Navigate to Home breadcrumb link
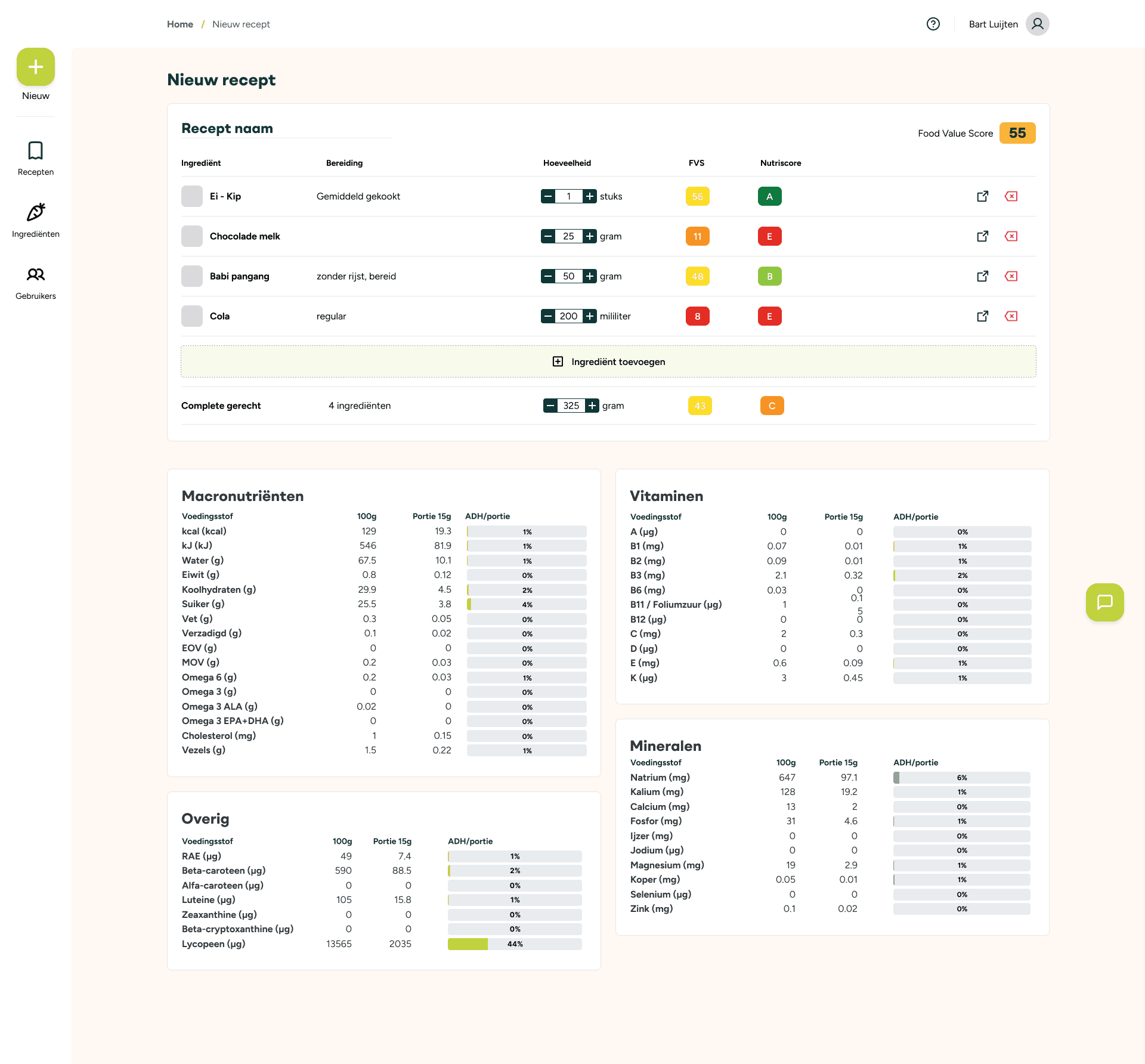1145x1064 pixels. [180, 24]
